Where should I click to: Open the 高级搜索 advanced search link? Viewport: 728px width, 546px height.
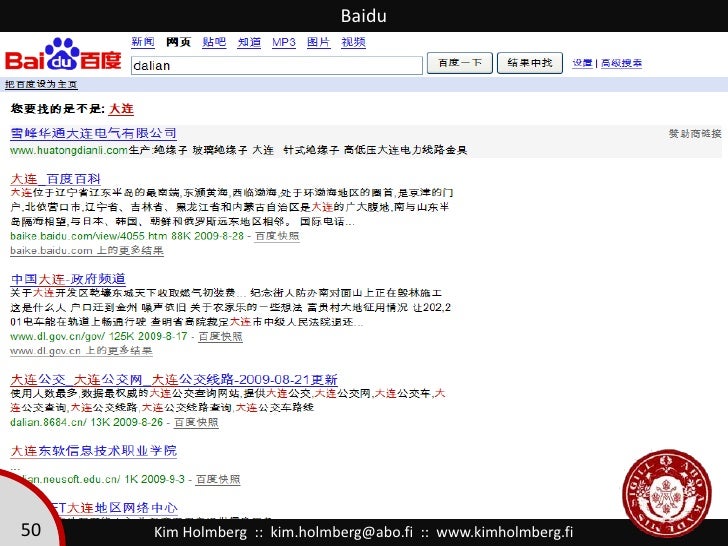click(621, 63)
